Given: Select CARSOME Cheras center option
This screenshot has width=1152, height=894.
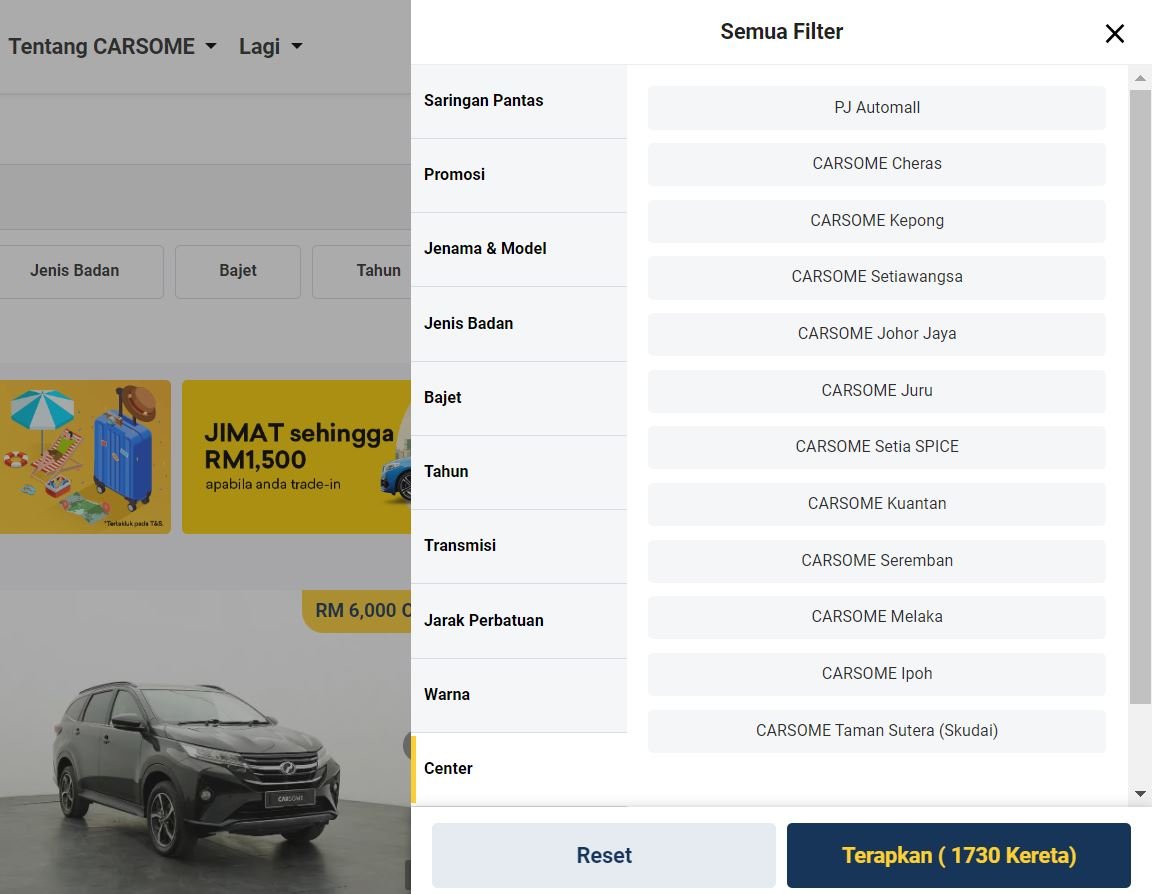Looking at the screenshot, I should [876, 164].
